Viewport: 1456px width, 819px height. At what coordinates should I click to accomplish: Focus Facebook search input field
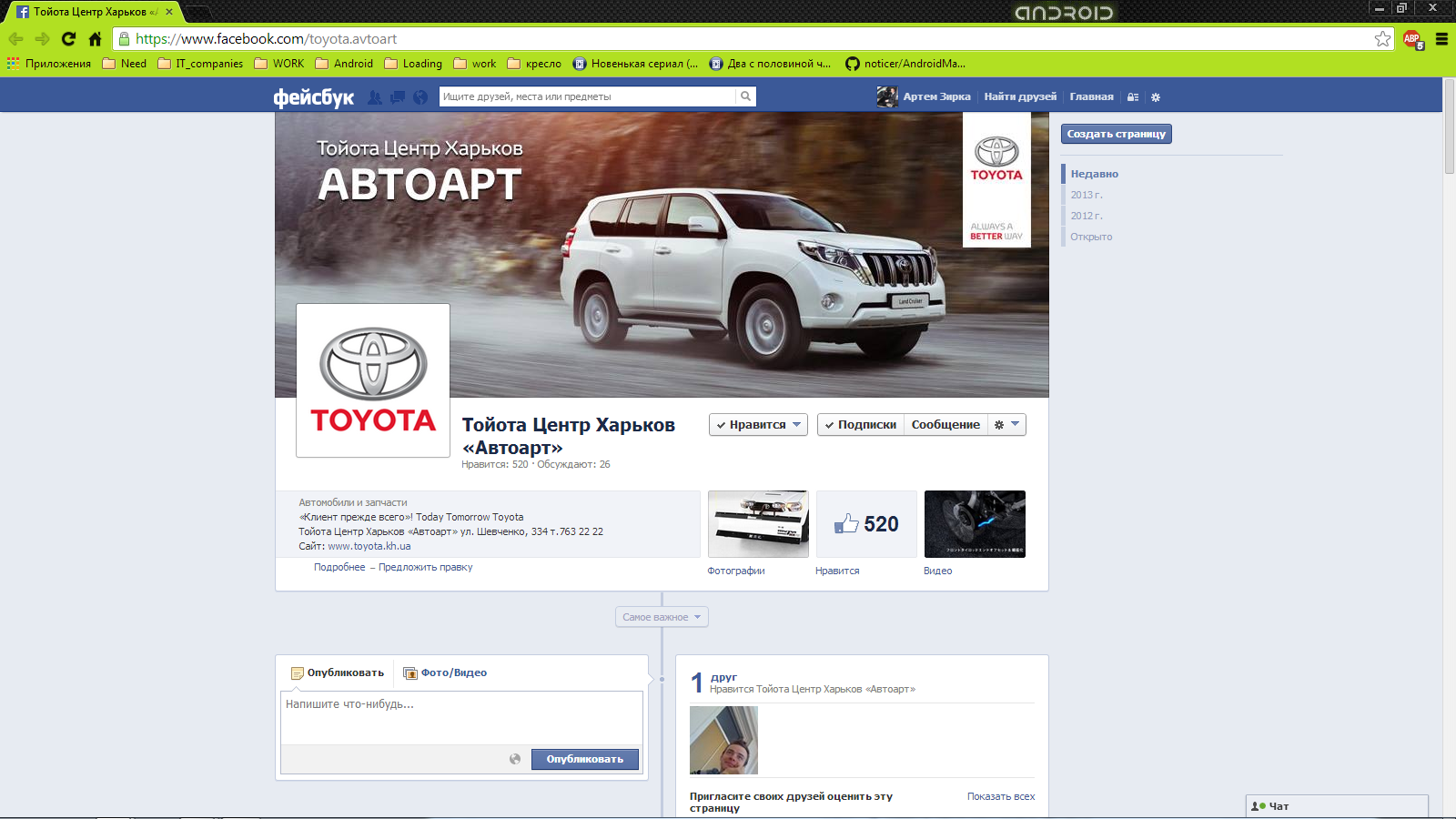pos(588,96)
